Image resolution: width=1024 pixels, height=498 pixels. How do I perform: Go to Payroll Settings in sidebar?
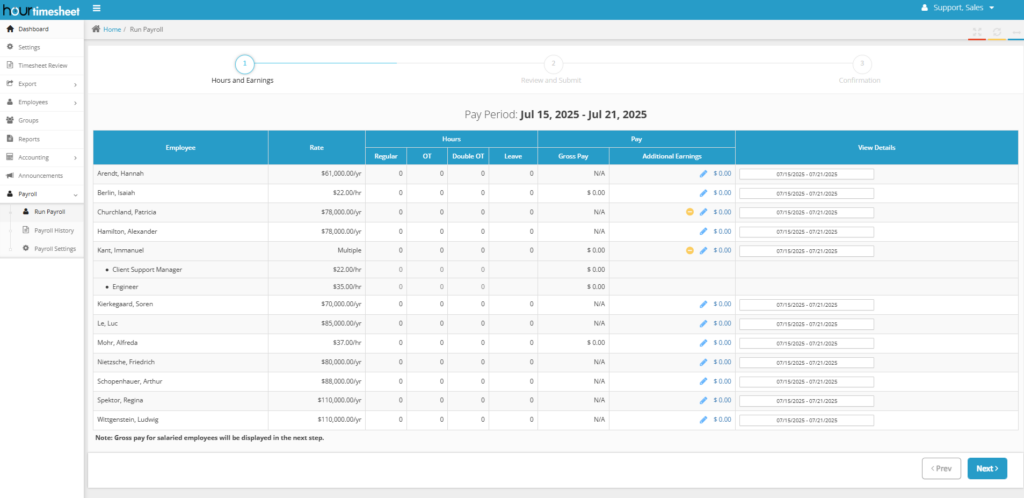click(x=55, y=248)
